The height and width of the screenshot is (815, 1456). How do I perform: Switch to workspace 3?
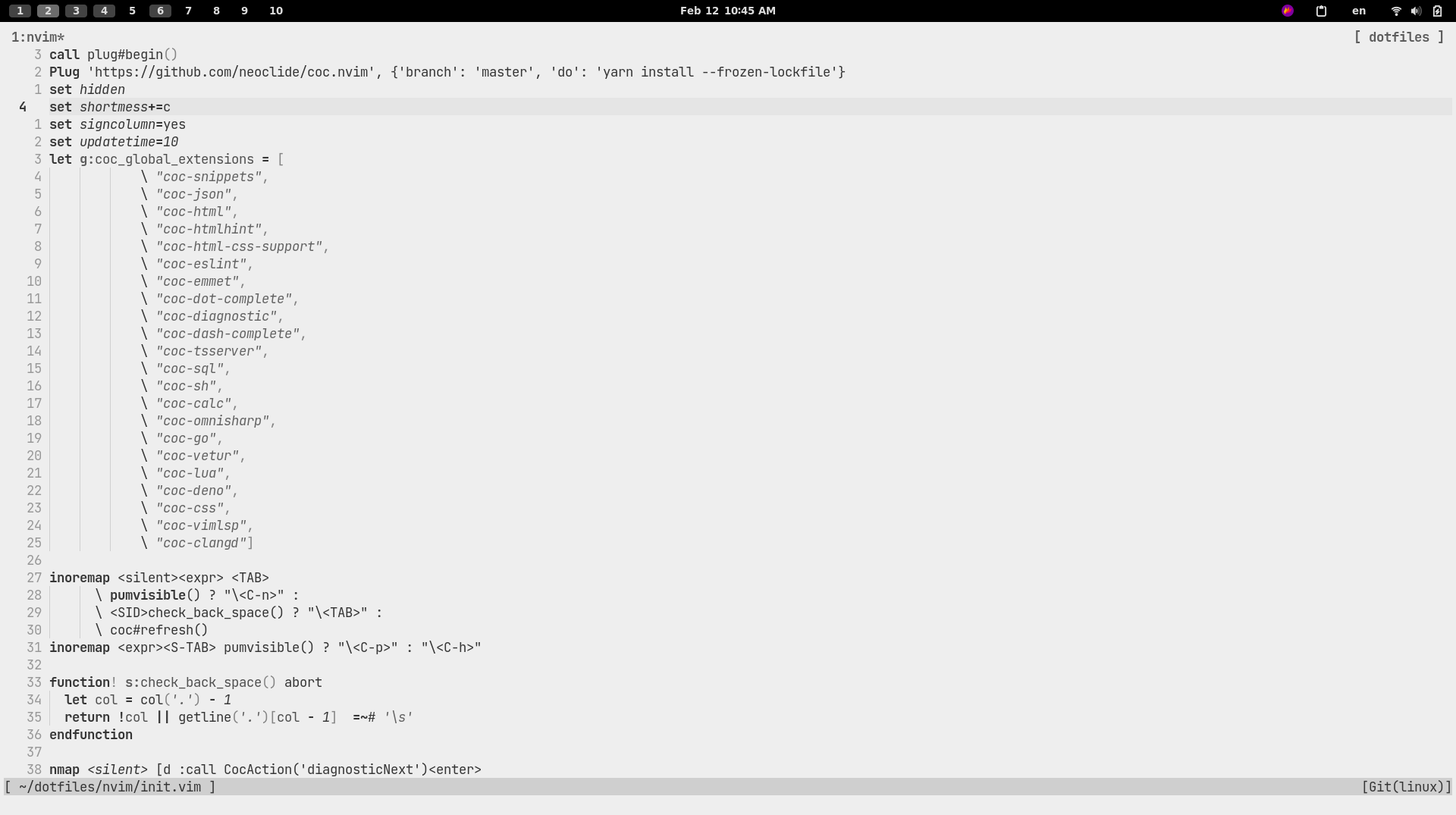pos(76,11)
